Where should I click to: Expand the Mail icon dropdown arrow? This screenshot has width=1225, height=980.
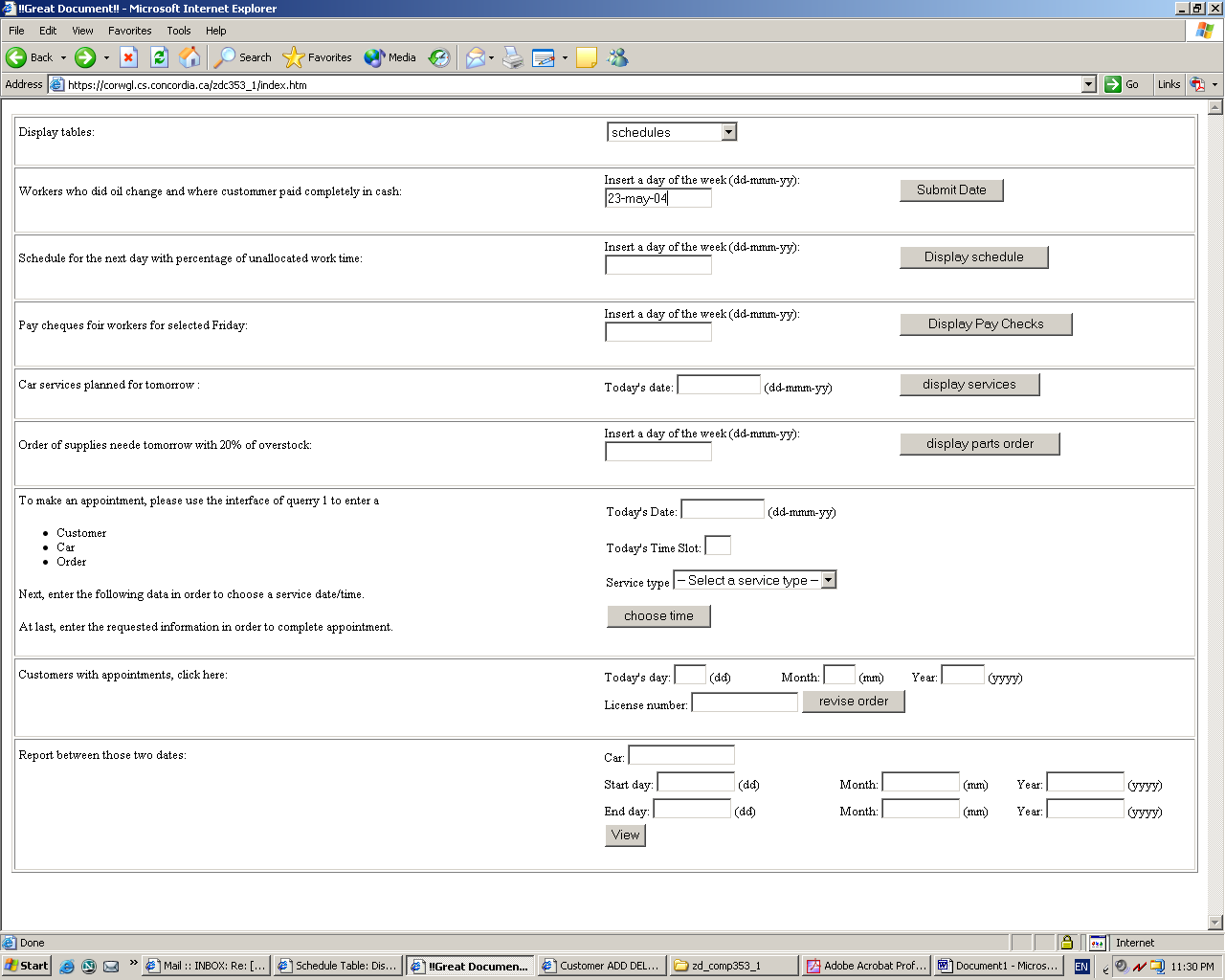(492, 57)
